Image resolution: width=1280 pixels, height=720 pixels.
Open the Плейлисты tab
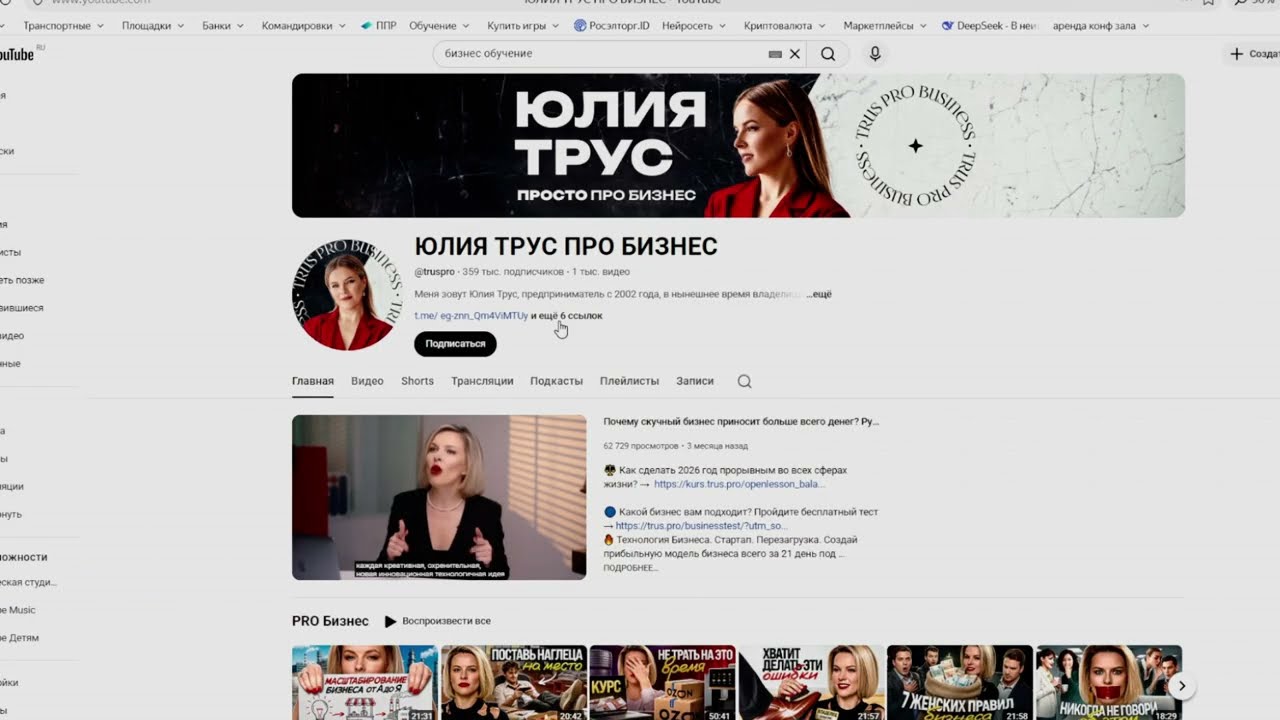[x=629, y=381]
